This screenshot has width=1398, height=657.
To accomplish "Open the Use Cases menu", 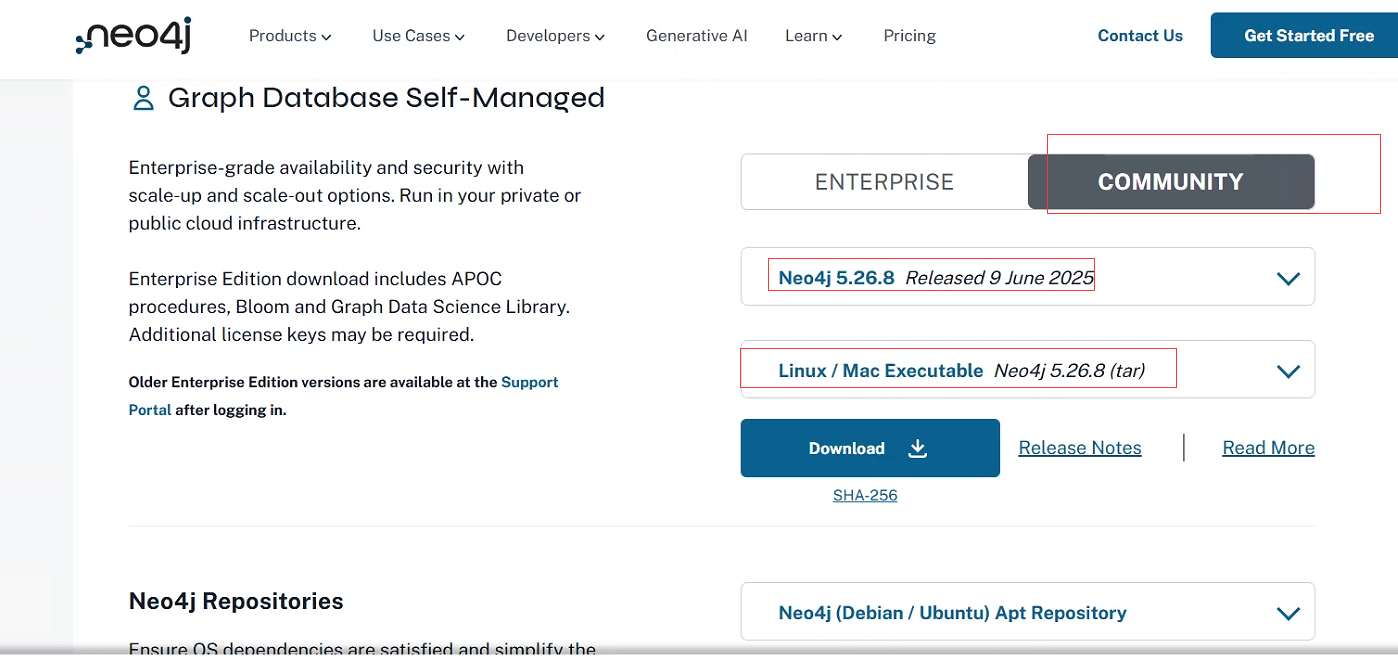I will [418, 36].
